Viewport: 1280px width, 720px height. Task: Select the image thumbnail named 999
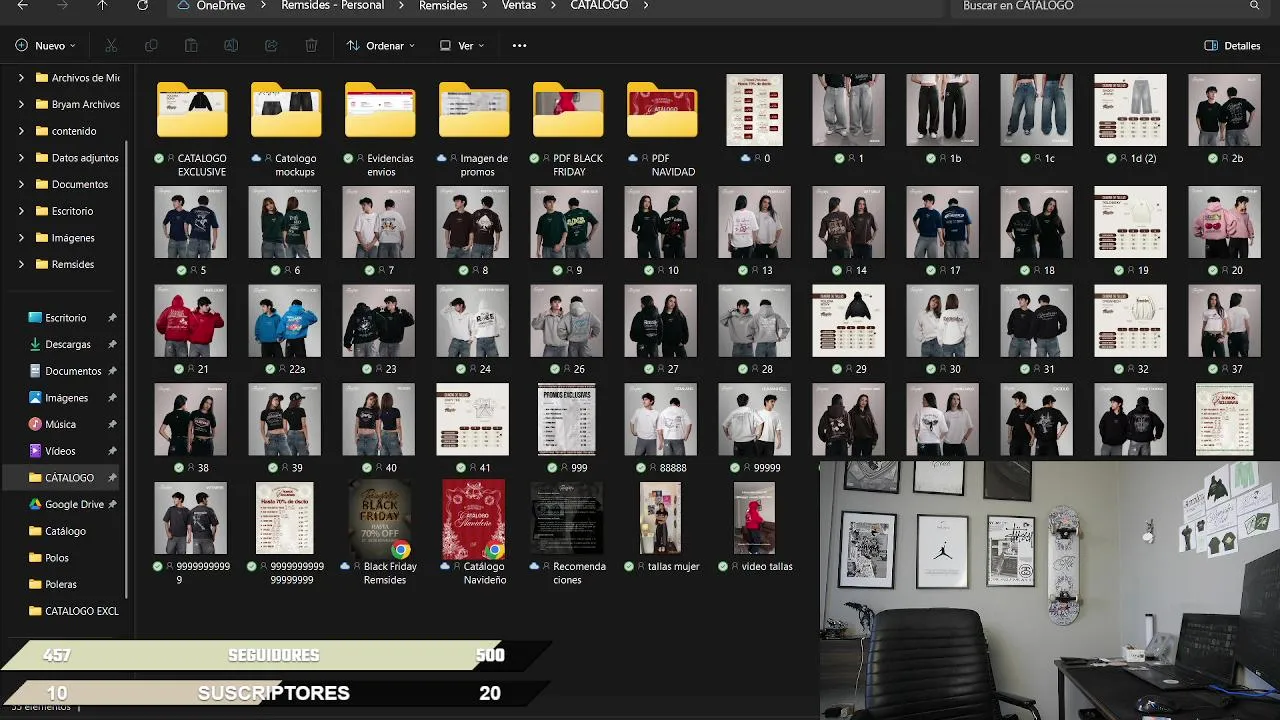(x=567, y=420)
